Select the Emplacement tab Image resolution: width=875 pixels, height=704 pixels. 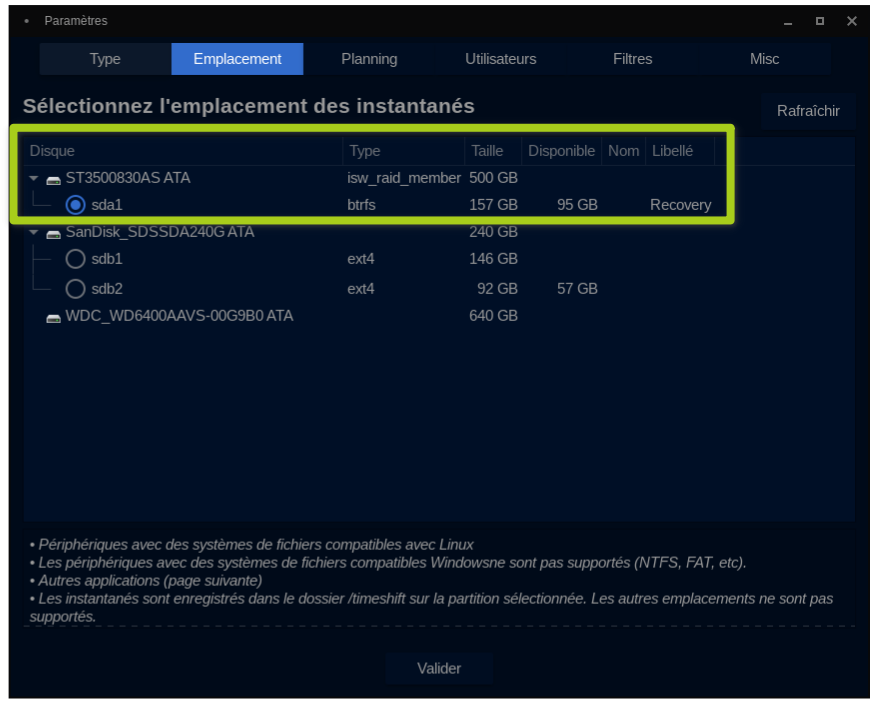[237, 59]
